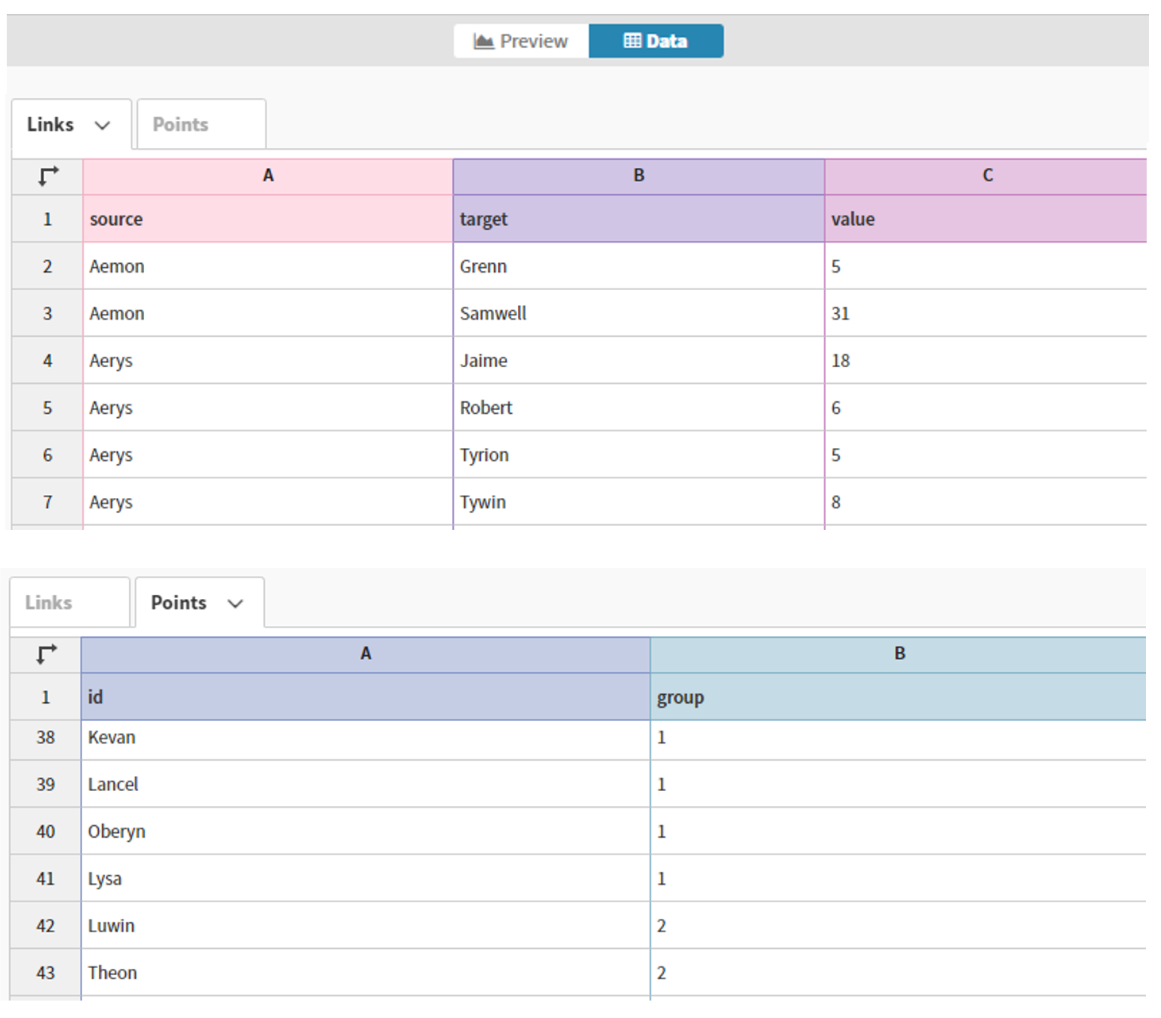Screen dimensions: 1161x1018
Task: Click the chart icon beside Preview
Action: point(484,41)
